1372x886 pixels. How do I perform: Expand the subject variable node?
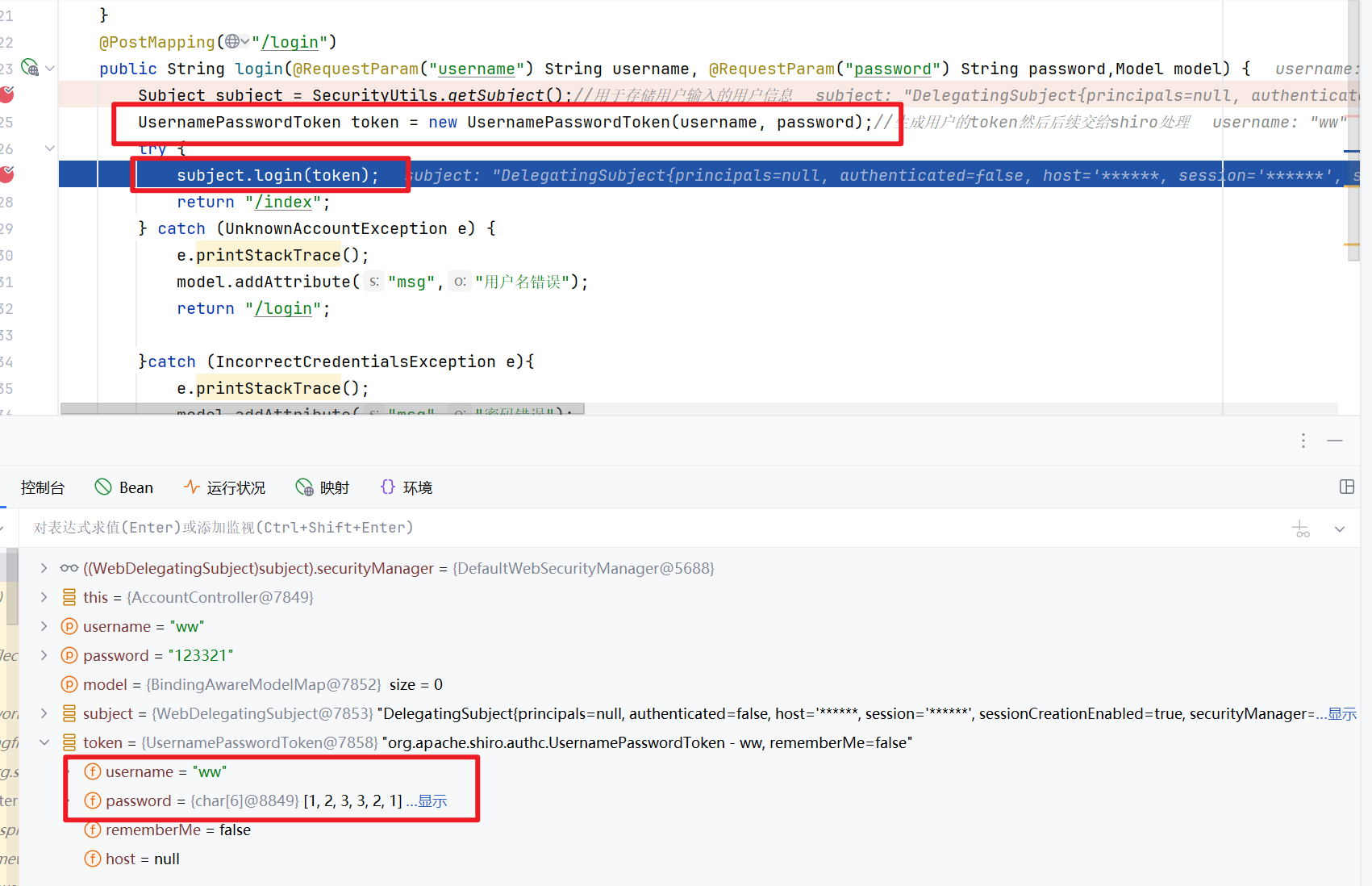(44, 713)
